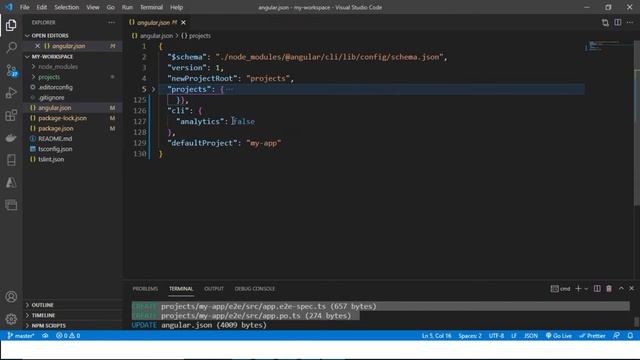Unfold the projects block at line 5
The image size is (640, 360).
(153, 89)
